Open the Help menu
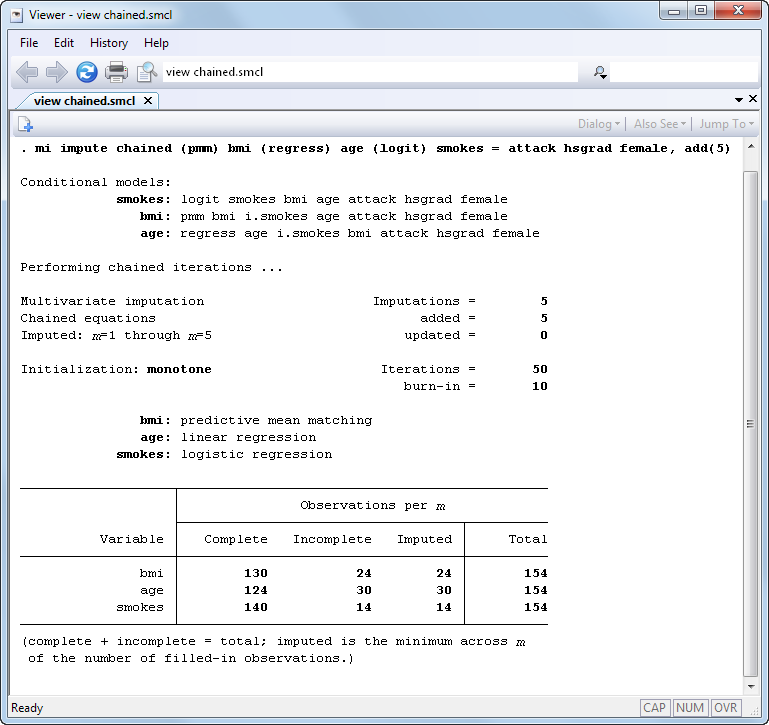Screen dimensions: 769x725 click(156, 43)
